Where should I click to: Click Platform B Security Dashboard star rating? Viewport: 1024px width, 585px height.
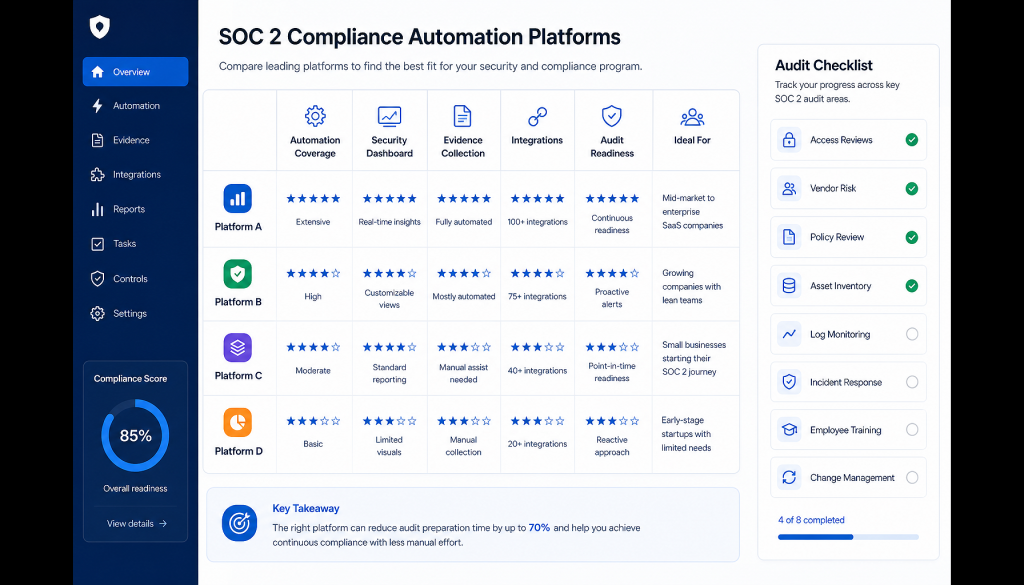389,274
